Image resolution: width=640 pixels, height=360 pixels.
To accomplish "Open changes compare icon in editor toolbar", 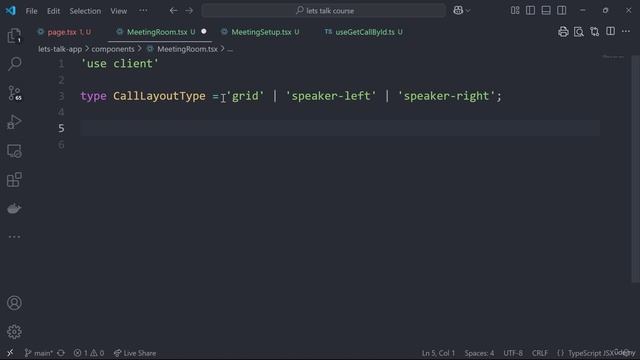I will (595, 32).
